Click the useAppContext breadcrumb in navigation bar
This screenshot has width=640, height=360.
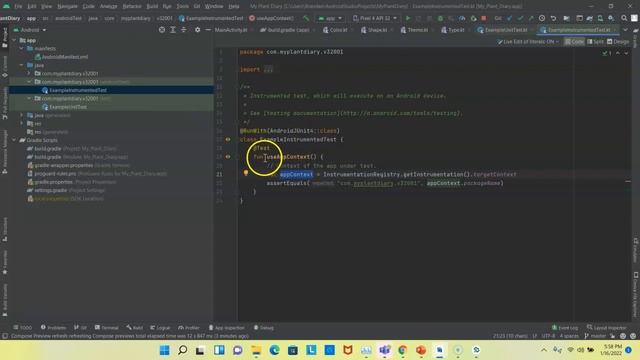271,18
